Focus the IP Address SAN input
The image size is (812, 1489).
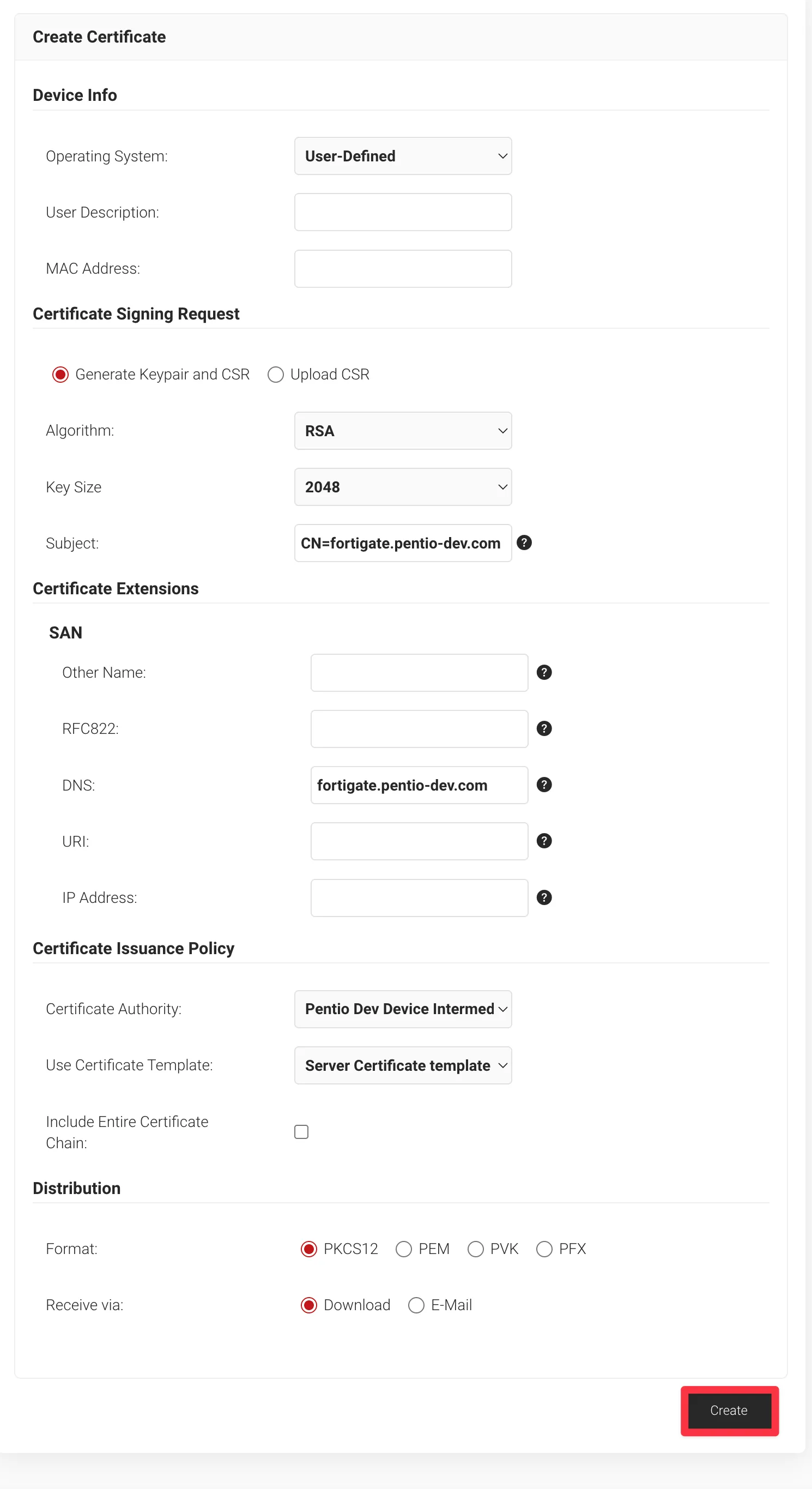point(419,897)
